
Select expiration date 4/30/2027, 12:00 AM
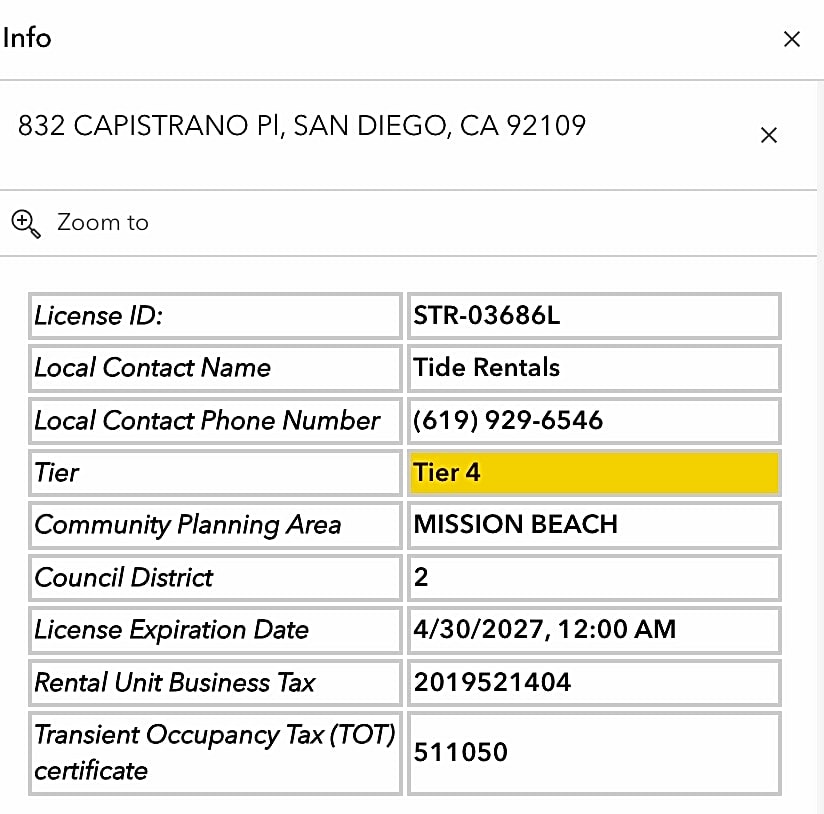[x=544, y=629]
